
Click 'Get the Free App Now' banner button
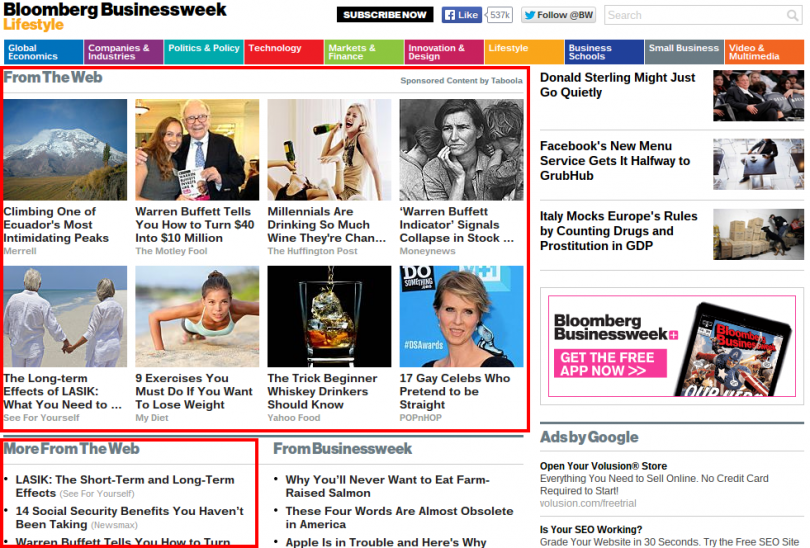pyautogui.click(x=610, y=364)
